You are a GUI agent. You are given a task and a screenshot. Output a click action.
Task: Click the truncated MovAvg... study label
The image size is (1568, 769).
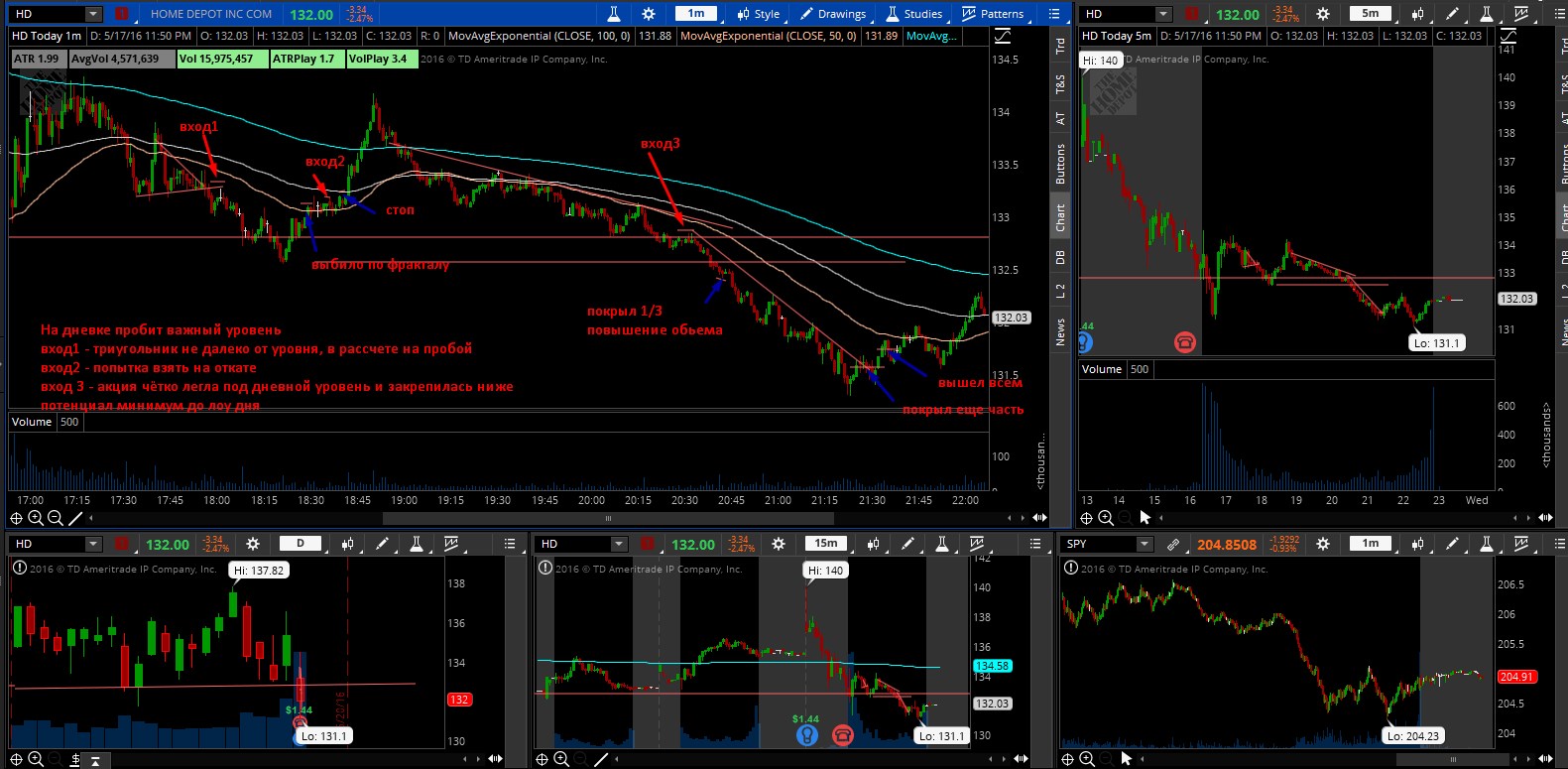coord(932,36)
